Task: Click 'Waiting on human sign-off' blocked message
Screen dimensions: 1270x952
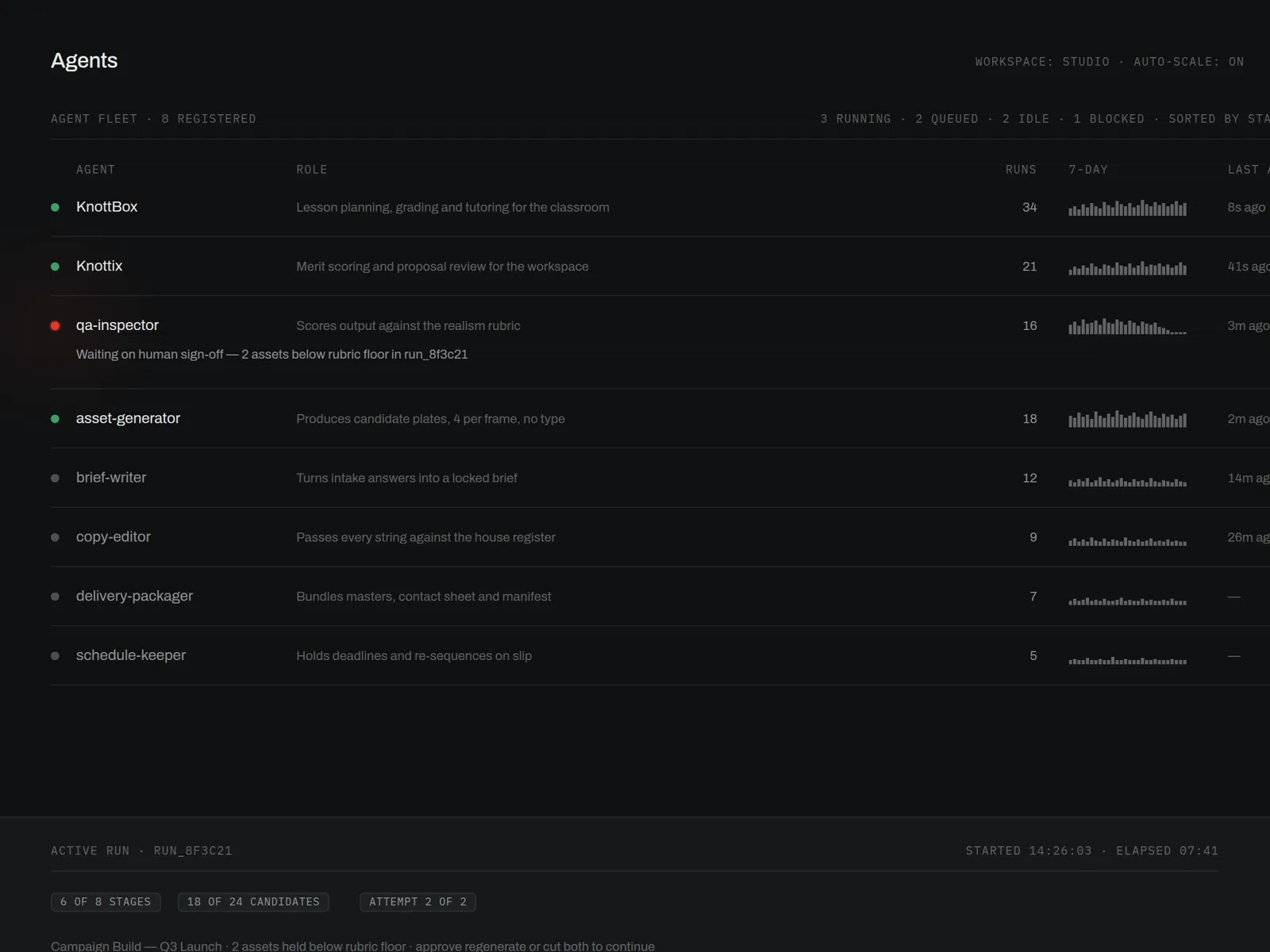Action: pos(271,355)
